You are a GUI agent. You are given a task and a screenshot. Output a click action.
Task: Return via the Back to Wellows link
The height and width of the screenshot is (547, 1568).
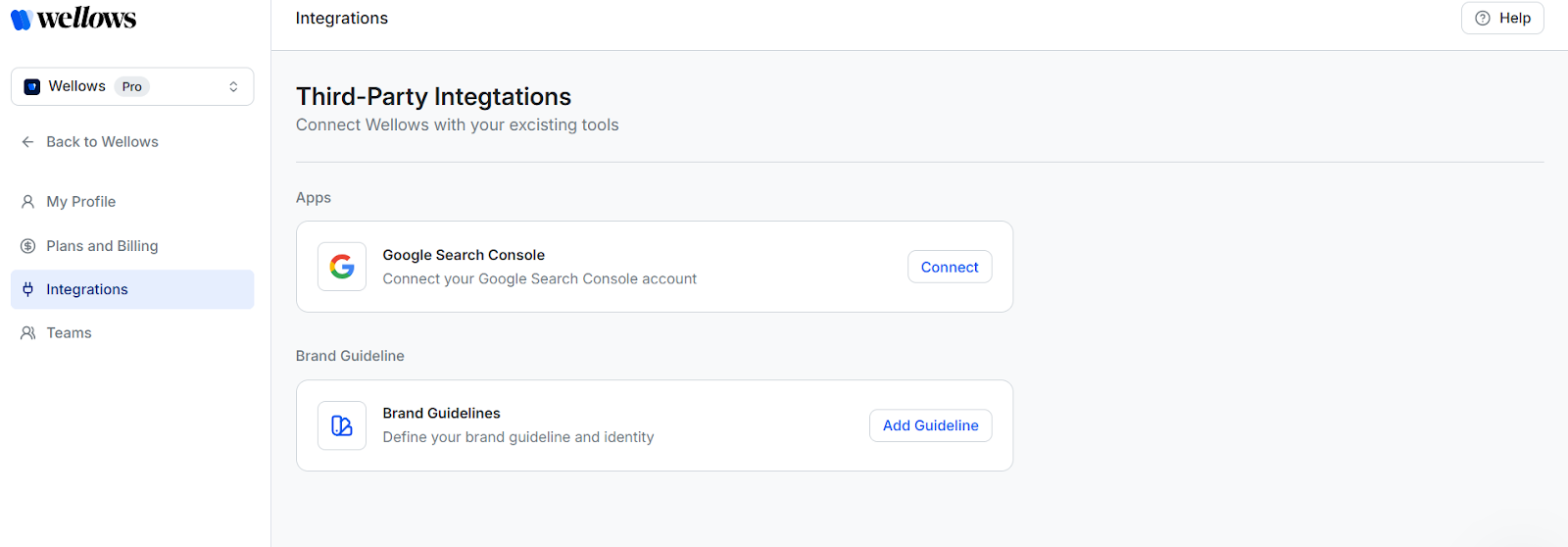pyautogui.click(x=102, y=142)
